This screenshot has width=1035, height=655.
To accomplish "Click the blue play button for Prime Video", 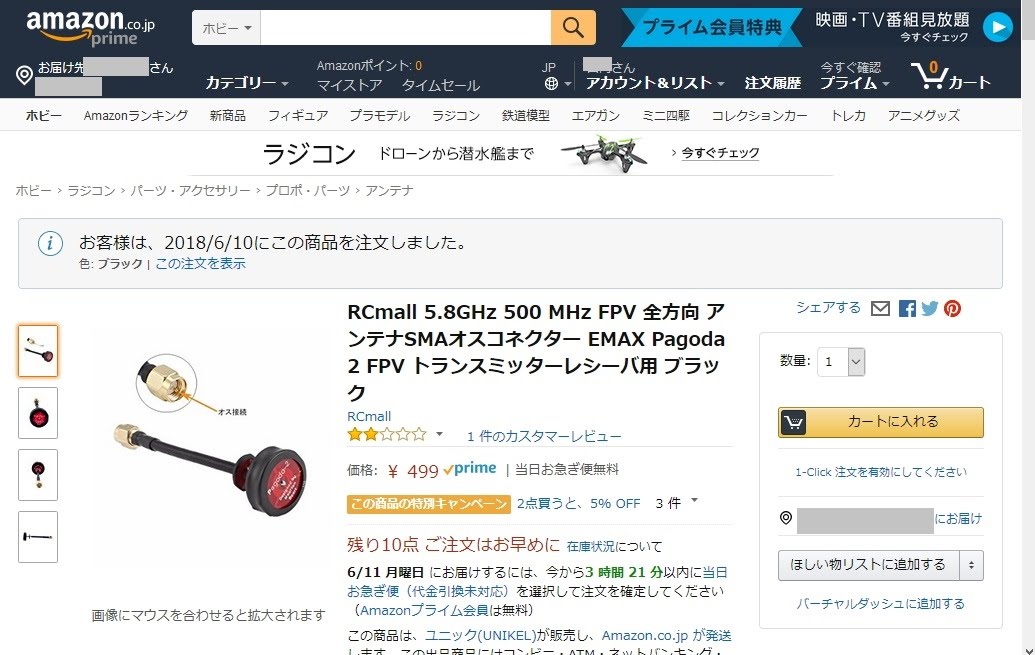I will coord(997,28).
